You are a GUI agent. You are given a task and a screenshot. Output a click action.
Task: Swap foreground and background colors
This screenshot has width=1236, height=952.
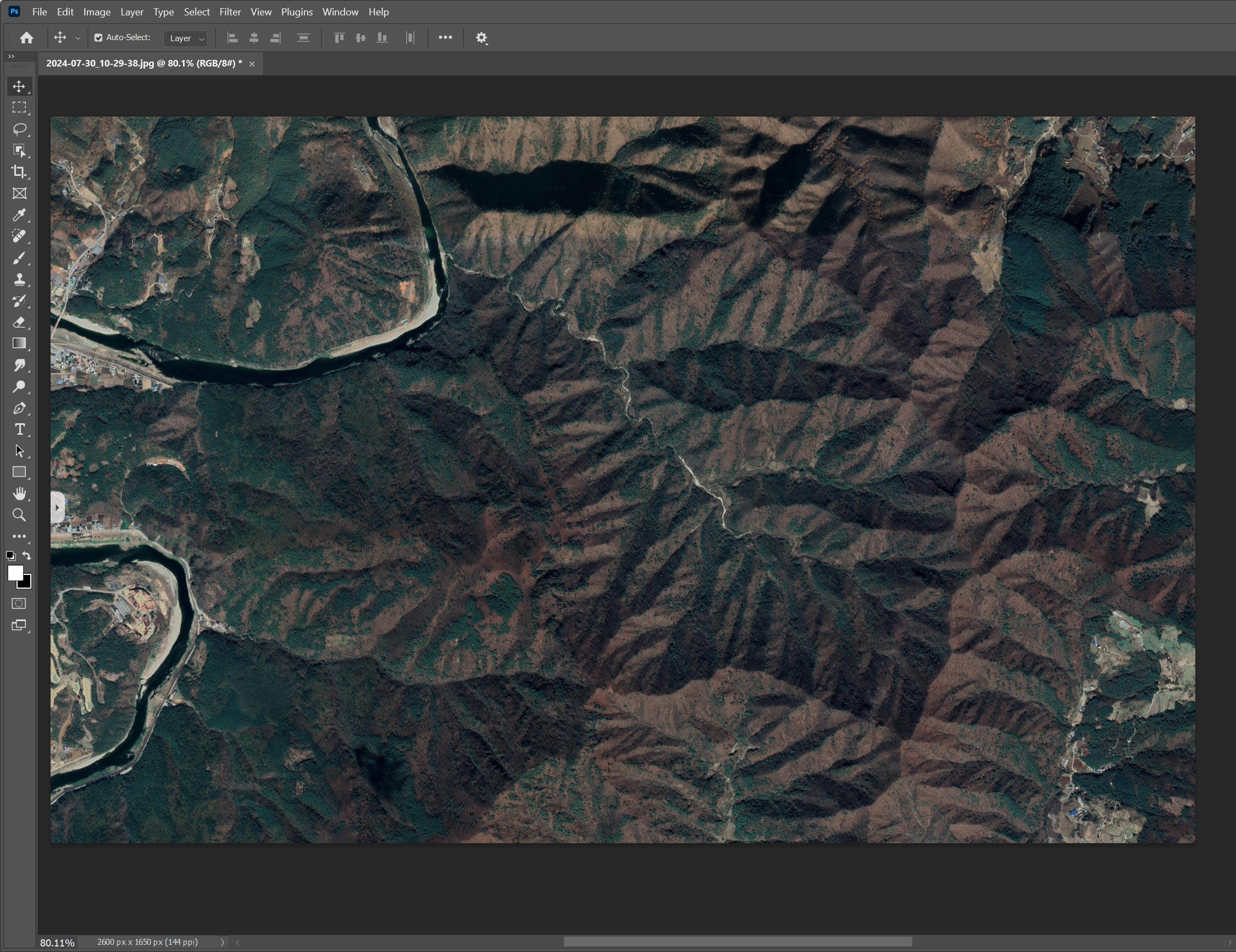(x=26, y=556)
